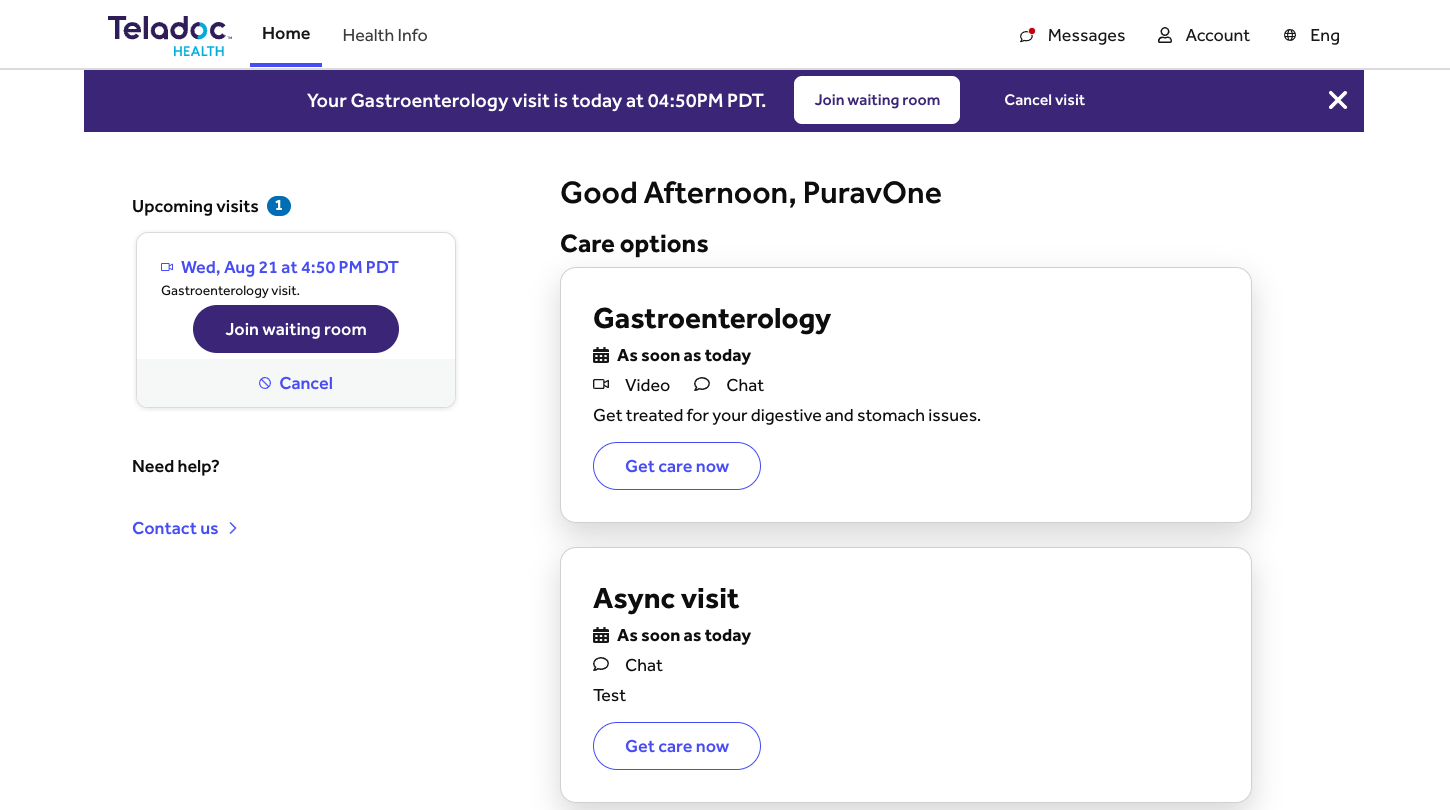The image size is (1450, 810).
Task: Switch to the Health Info tab
Action: coord(385,35)
